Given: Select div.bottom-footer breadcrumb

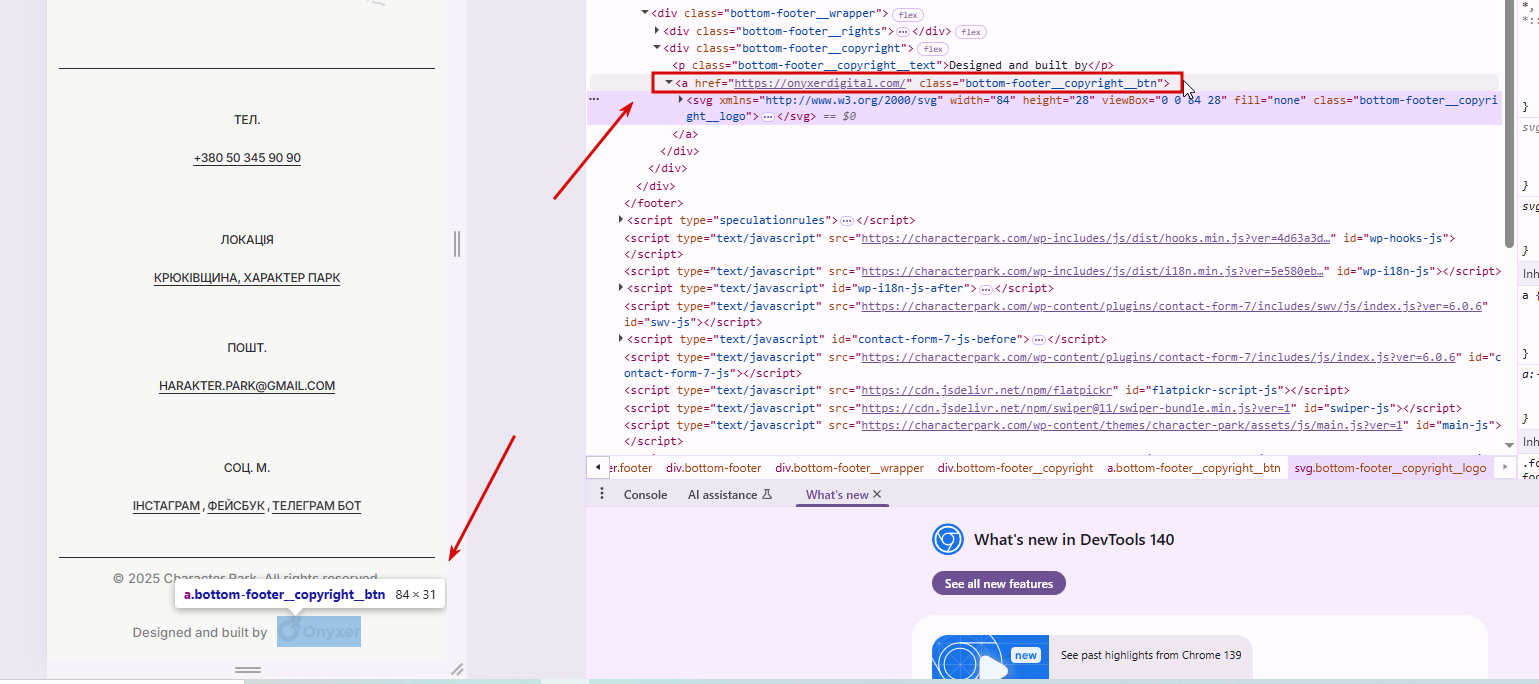Looking at the screenshot, I should tap(714, 468).
